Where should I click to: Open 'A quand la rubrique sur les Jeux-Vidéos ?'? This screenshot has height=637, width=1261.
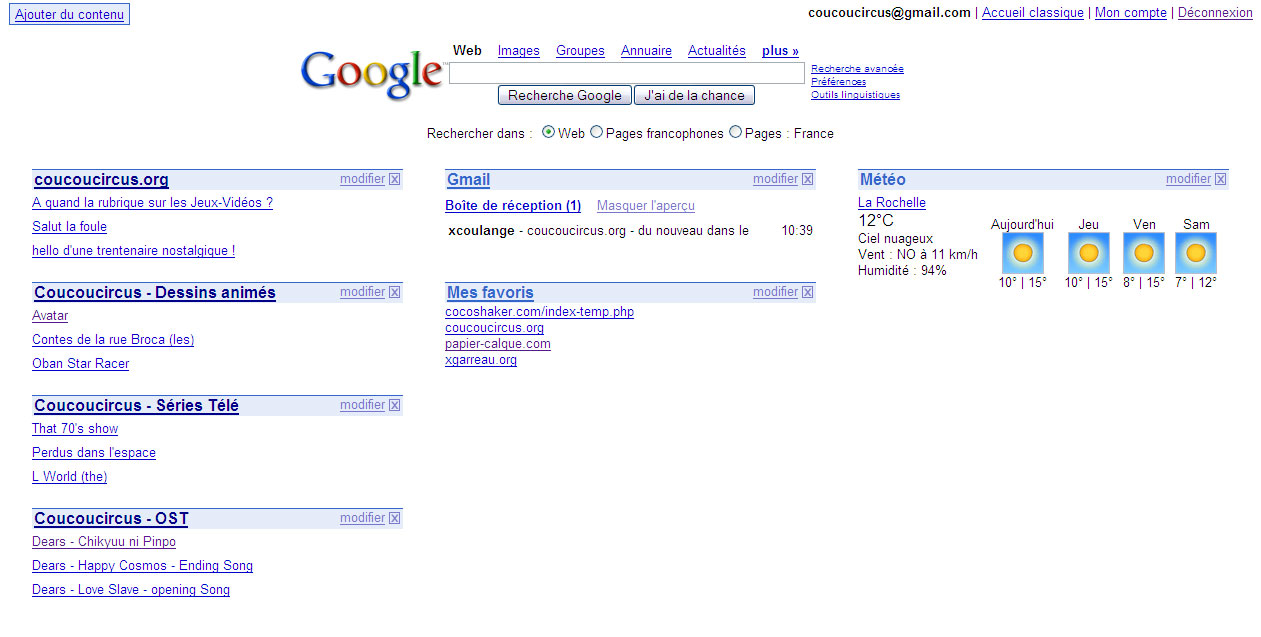pyautogui.click(x=152, y=203)
